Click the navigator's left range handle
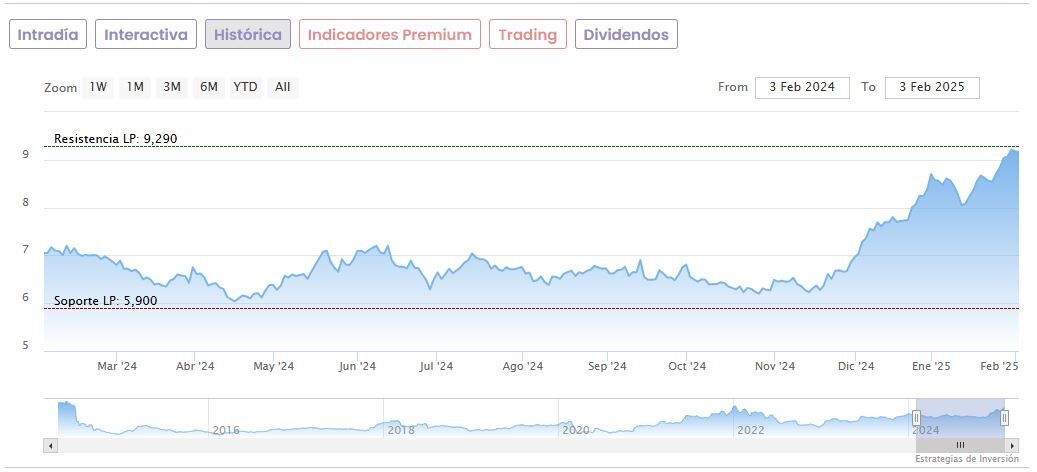Viewport: 1037px width, 472px height. [x=916, y=418]
